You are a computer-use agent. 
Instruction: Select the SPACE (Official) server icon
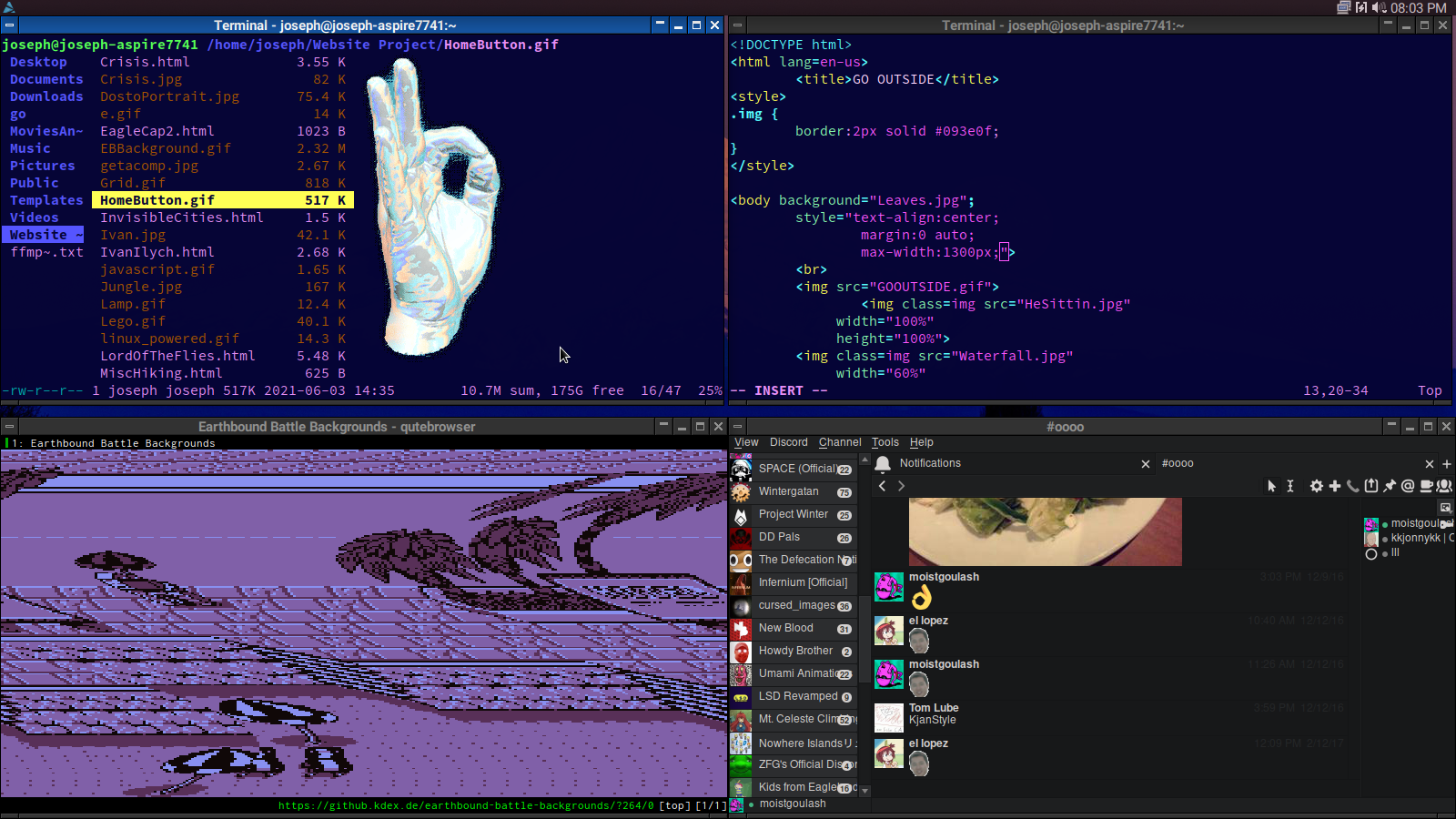[x=741, y=470]
